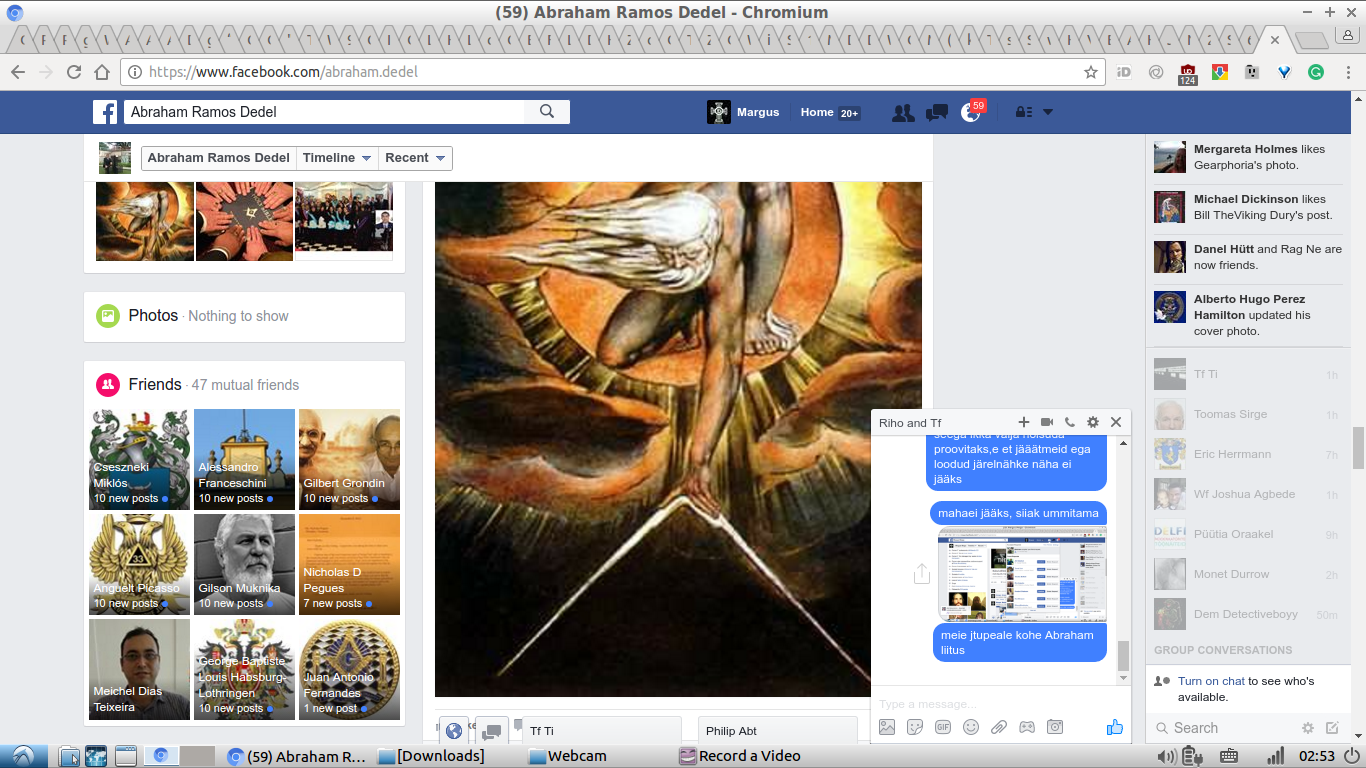Click the extension icon showing 124 badge
The height and width of the screenshot is (768, 1366).
click(x=1188, y=74)
